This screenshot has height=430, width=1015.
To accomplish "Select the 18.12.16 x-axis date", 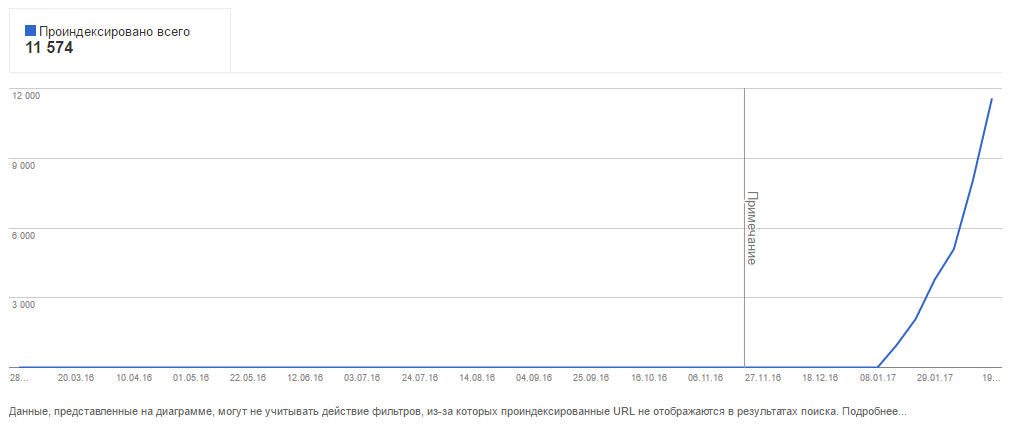I will (x=820, y=379).
